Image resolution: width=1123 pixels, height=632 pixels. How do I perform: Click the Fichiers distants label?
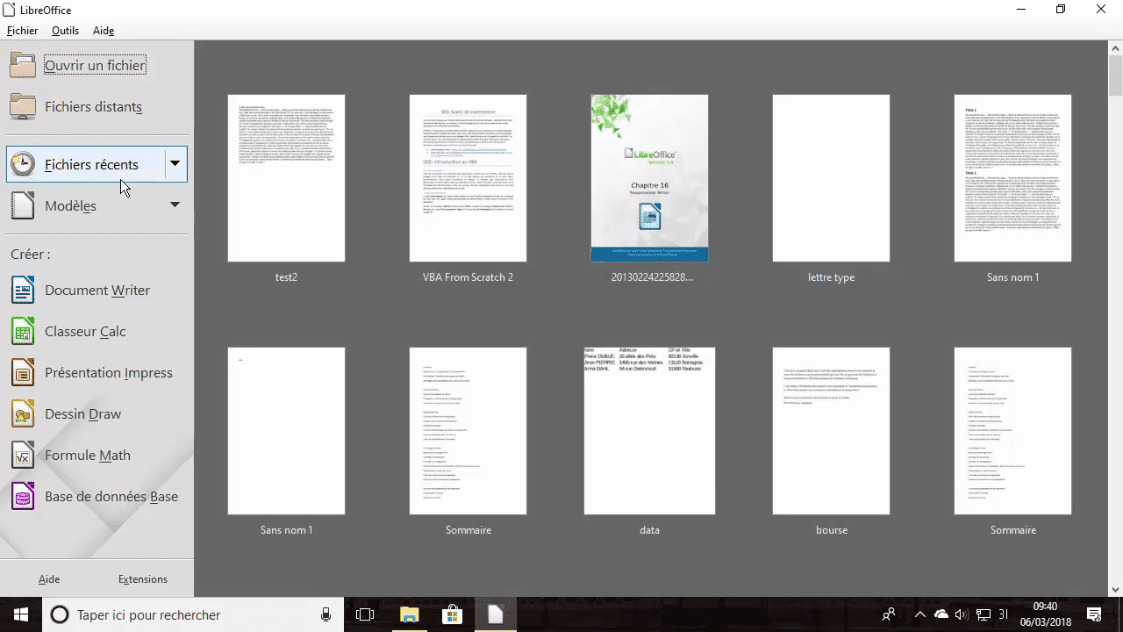pos(93,107)
